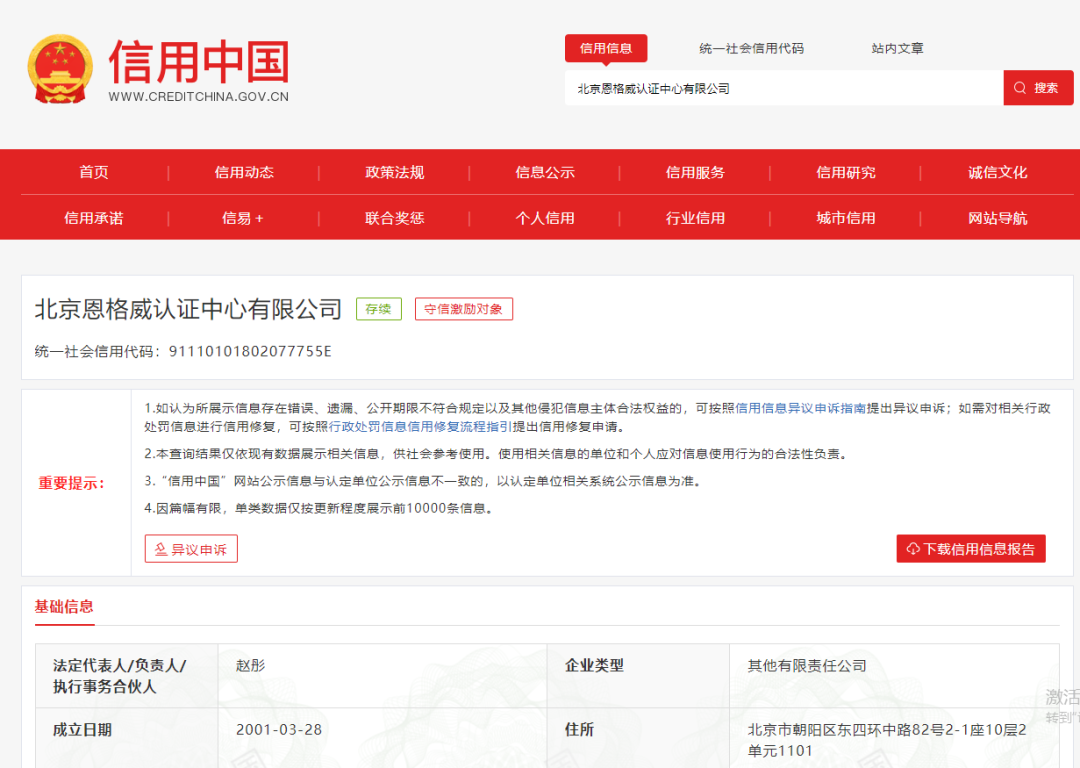Select the 守信激励对象 badge

point(463,309)
